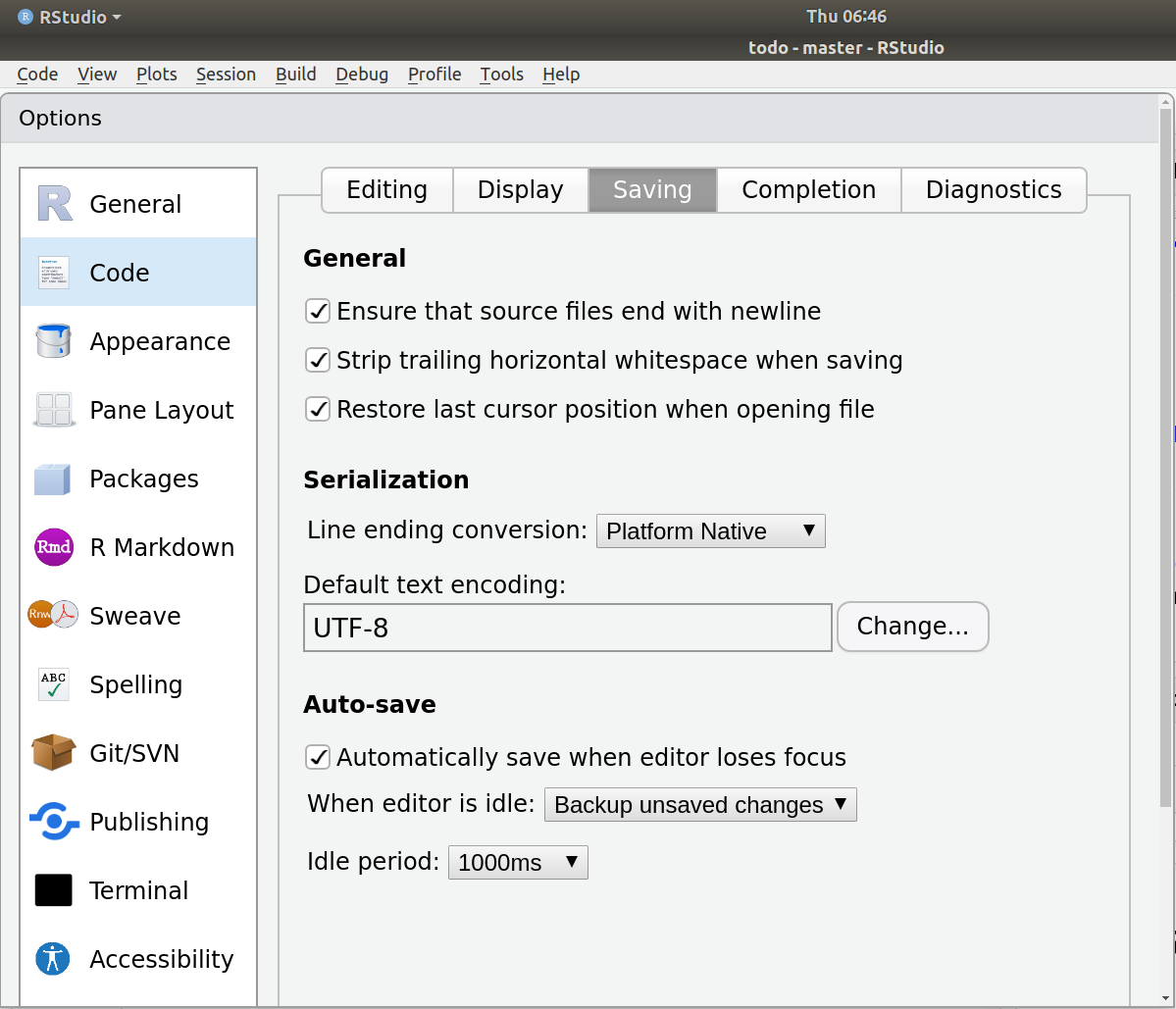Click the blue Publishing icon
The image size is (1176, 1009).
pos(54,822)
